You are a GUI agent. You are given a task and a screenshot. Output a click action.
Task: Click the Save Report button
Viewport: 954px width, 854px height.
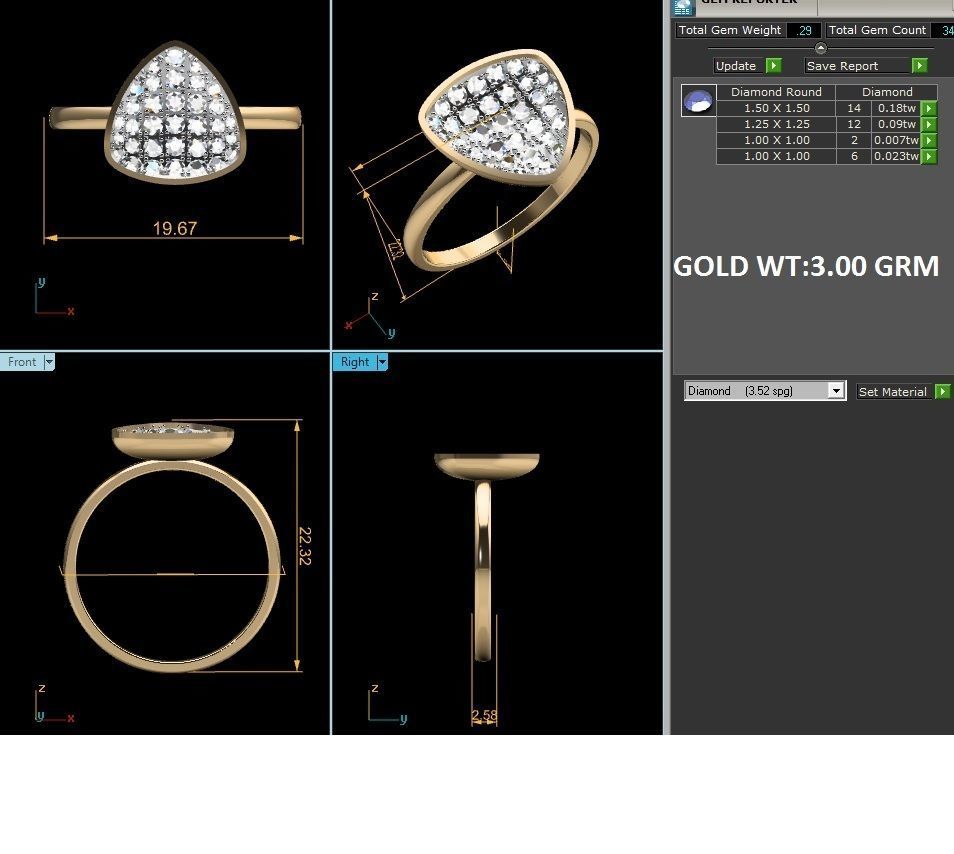[857, 66]
